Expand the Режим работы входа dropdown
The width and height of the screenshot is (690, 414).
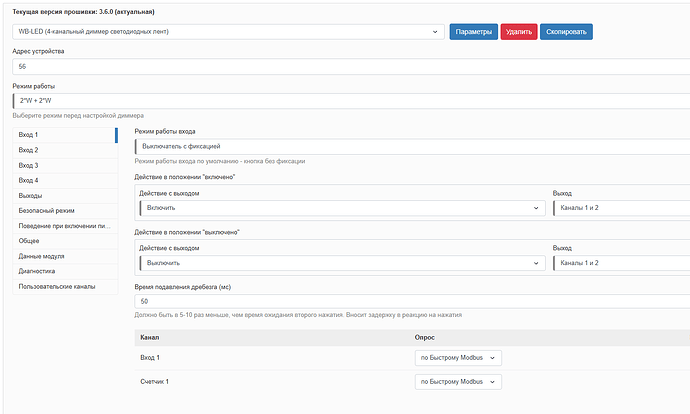click(x=412, y=146)
